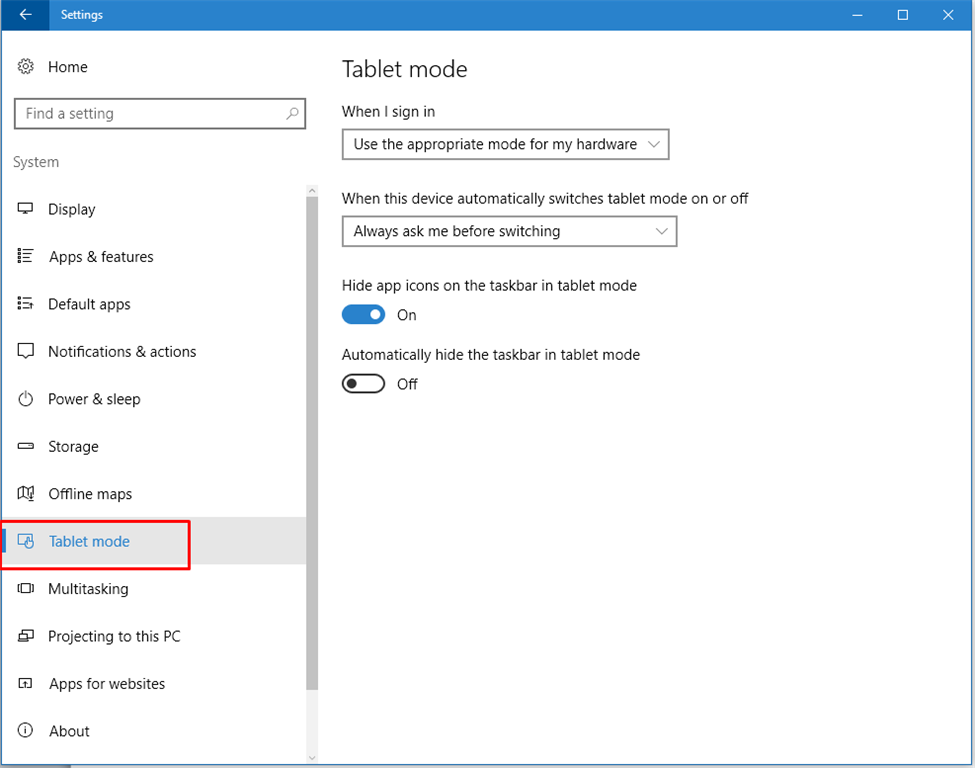Click the sidebar scroll down arrow
The width and height of the screenshot is (975, 768).
[x=312, y=757]
